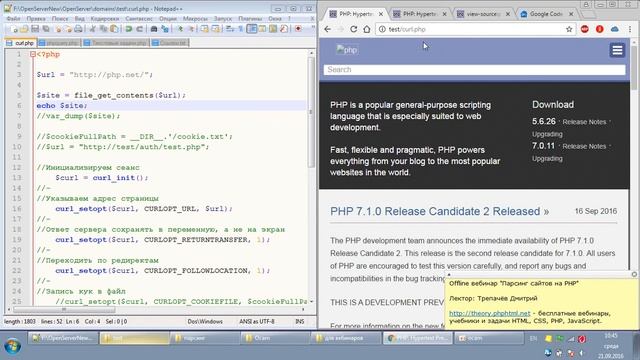Click the Open file toolbar icon
The width and height of the screenshot is (640, 360).
click(x=24, y=29)
